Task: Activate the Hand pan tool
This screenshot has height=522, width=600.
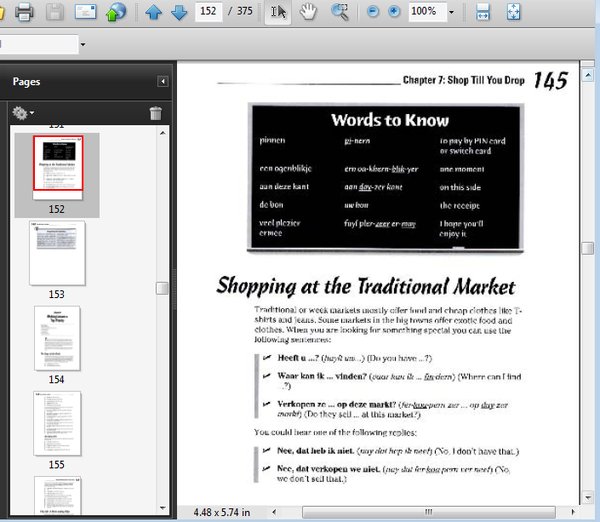Action: [309, 12]
